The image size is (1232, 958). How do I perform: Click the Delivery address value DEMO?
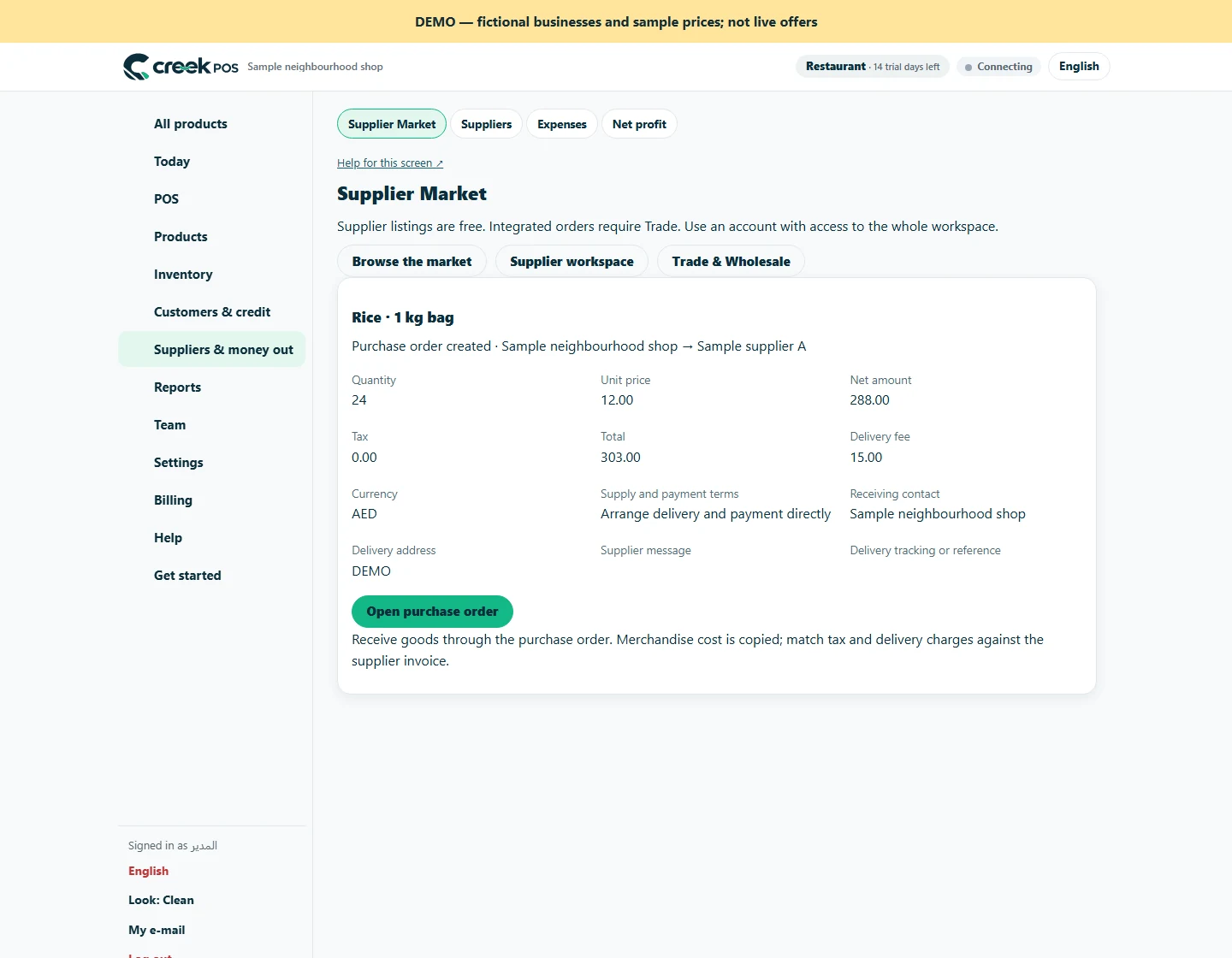click(371, 571)
